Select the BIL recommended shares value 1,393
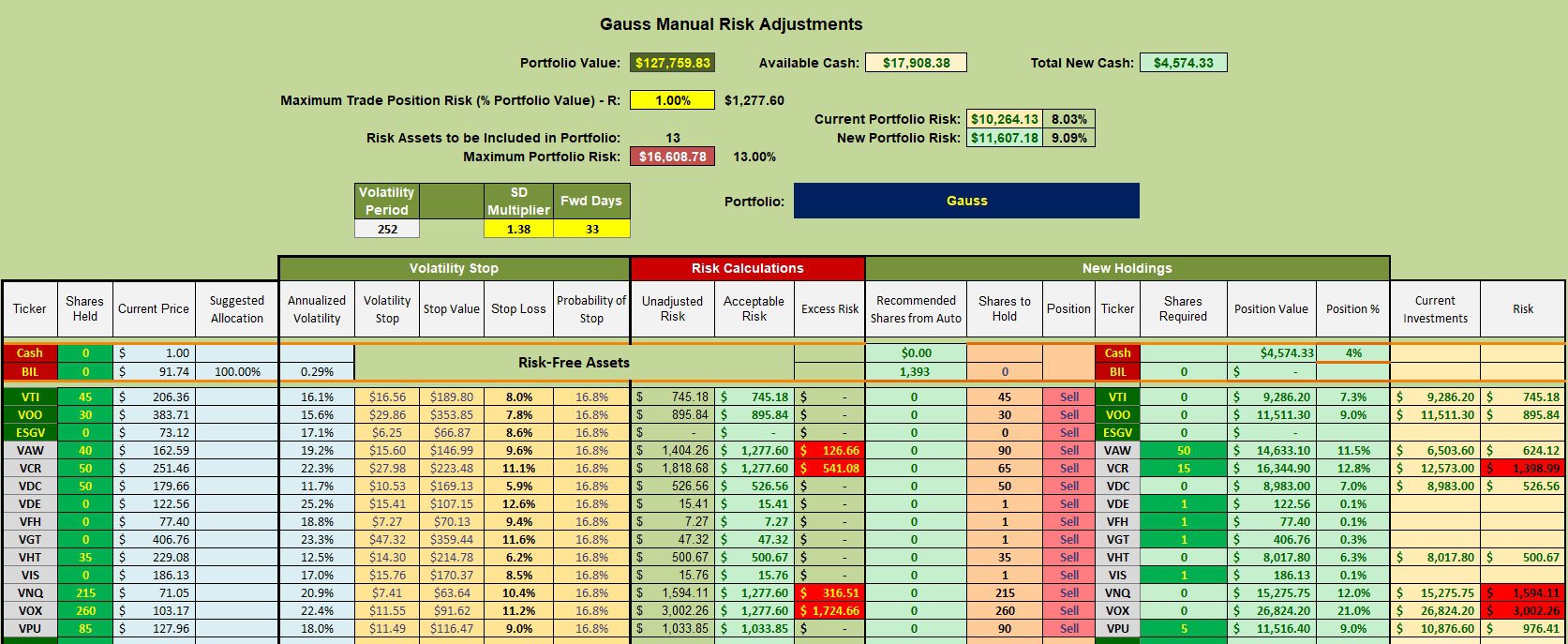 tap(916, 371)
